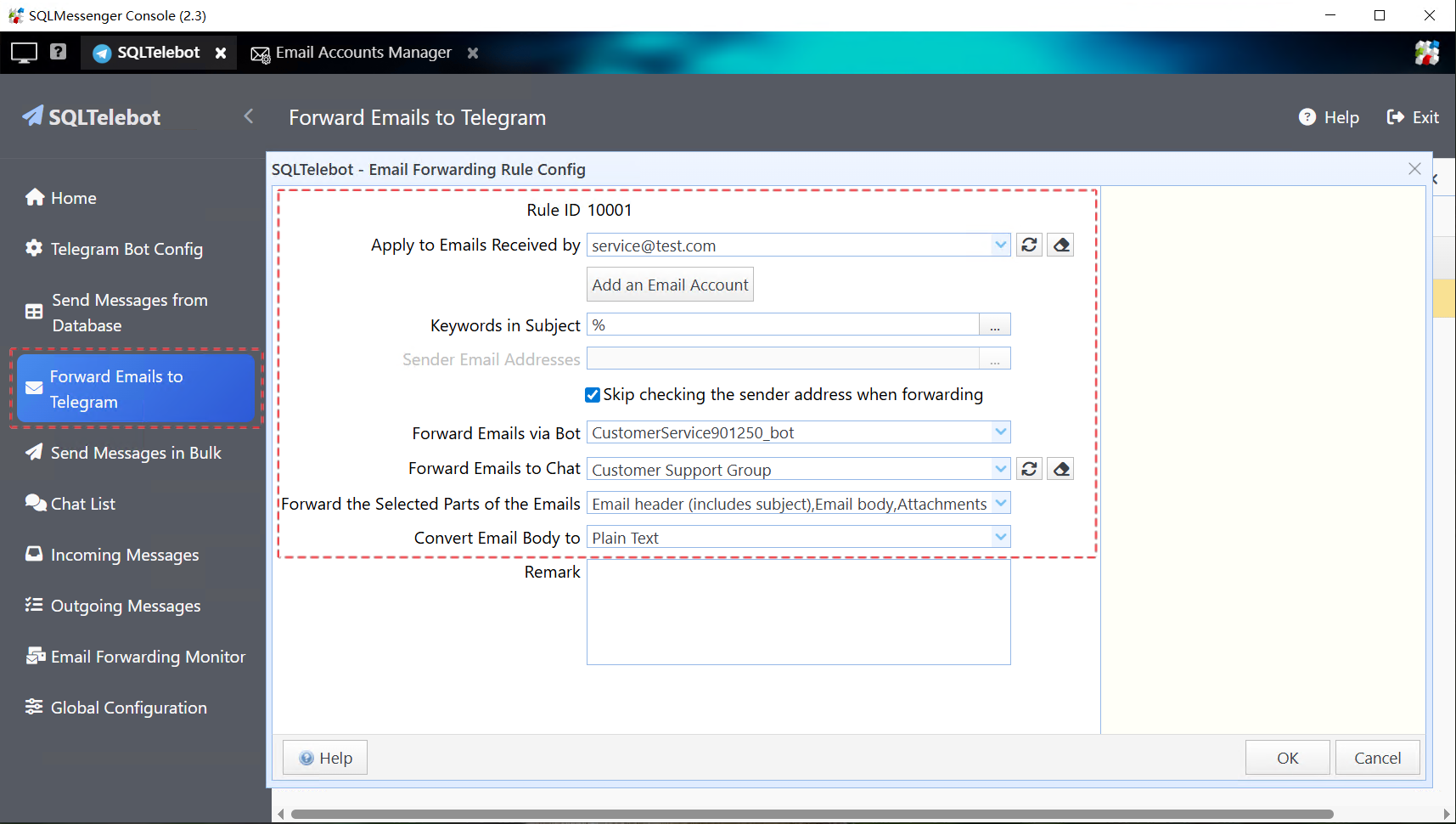Uncheck Skip checking the sender address
This screenshot has width=1456, height=824.
point(593,395)
